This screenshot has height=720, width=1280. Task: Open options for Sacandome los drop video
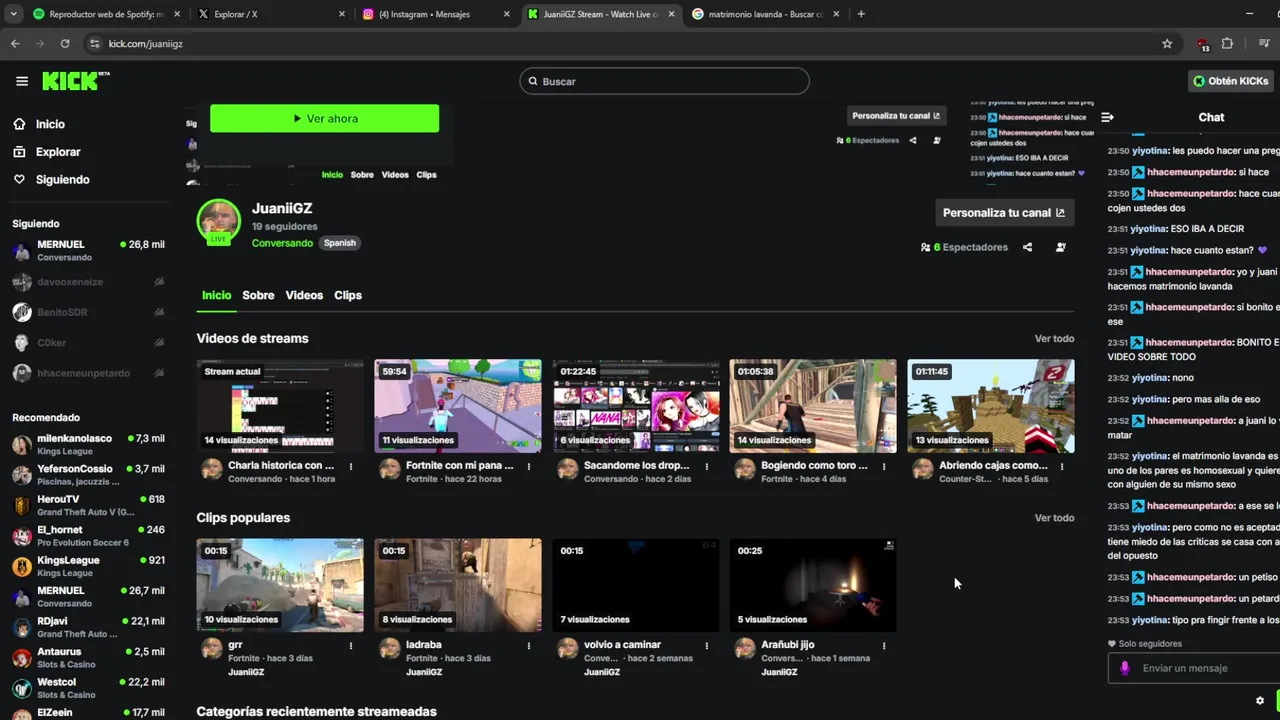[707, 466]
